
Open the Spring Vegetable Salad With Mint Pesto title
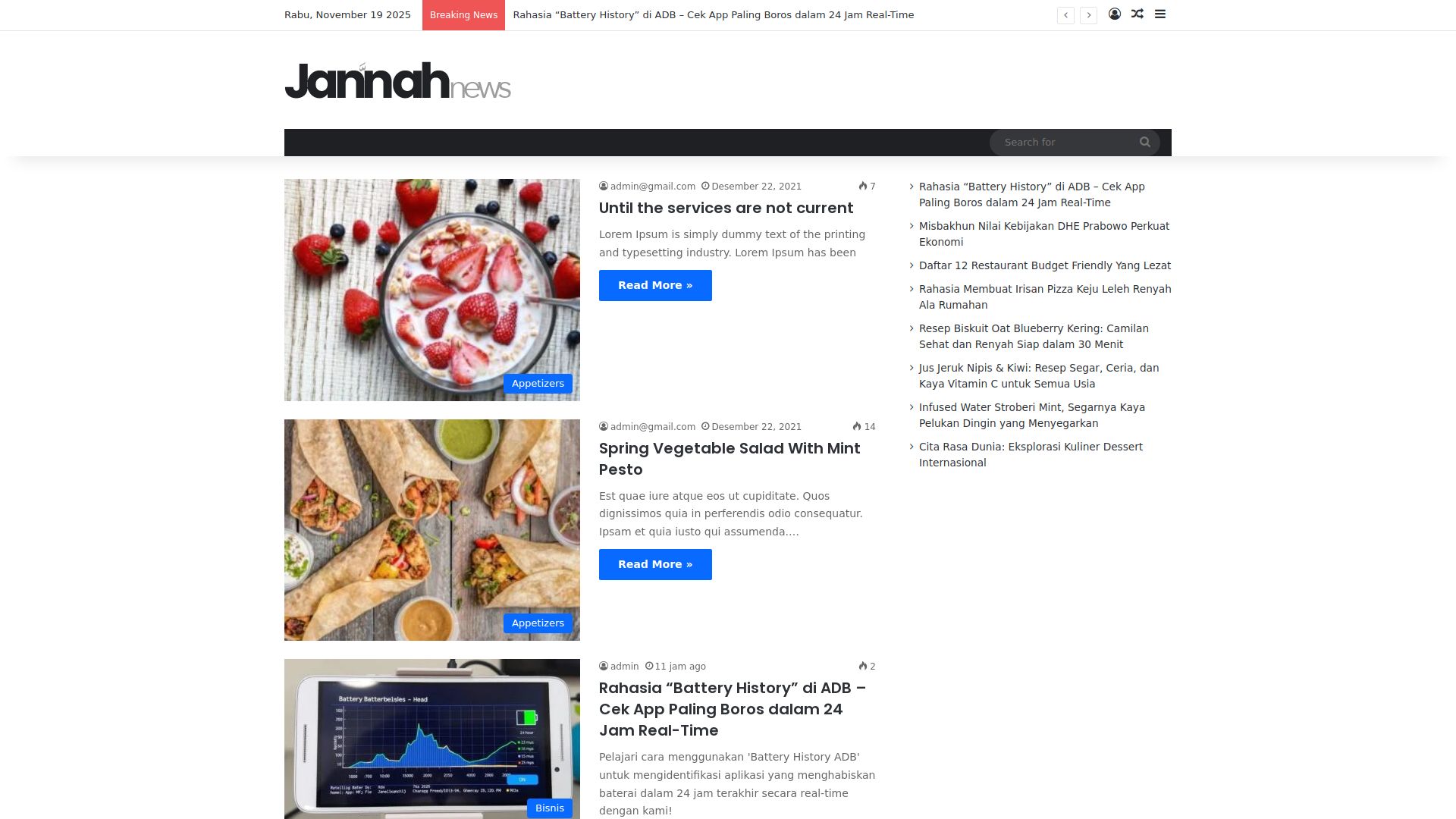coord(730,459)
